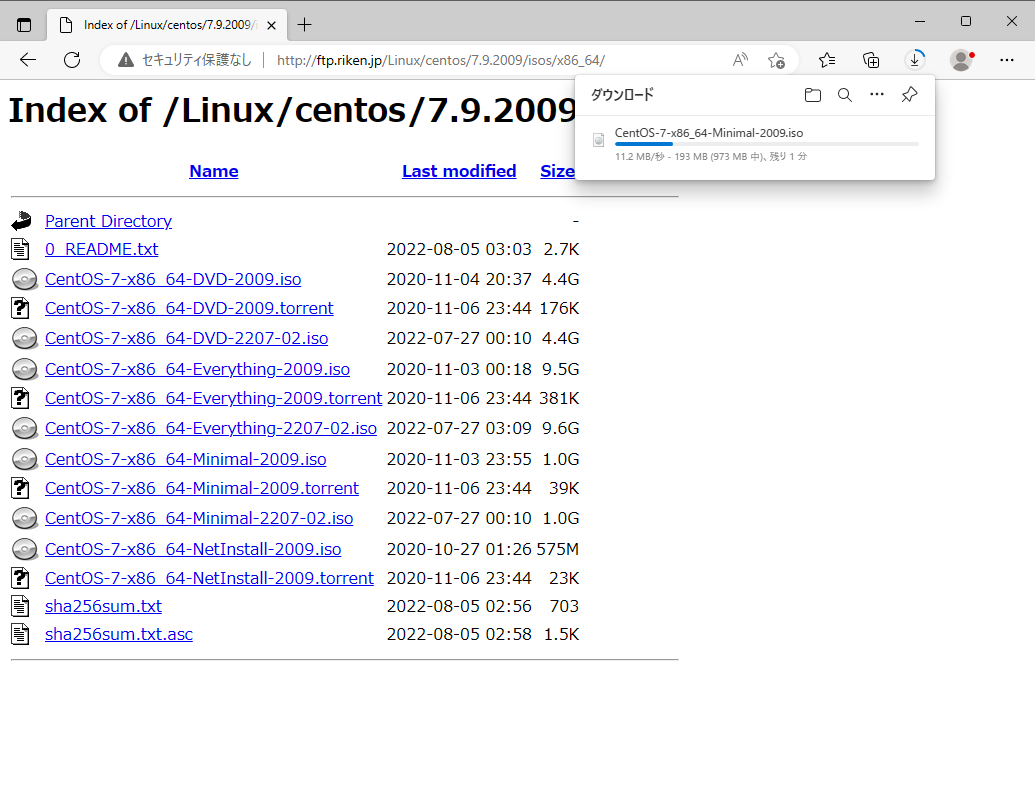Download CentOS-7-x86_64-Minimal-2207-02.iso
Image resolution: width=1035 pixels, height=797 pixels.
199,518
